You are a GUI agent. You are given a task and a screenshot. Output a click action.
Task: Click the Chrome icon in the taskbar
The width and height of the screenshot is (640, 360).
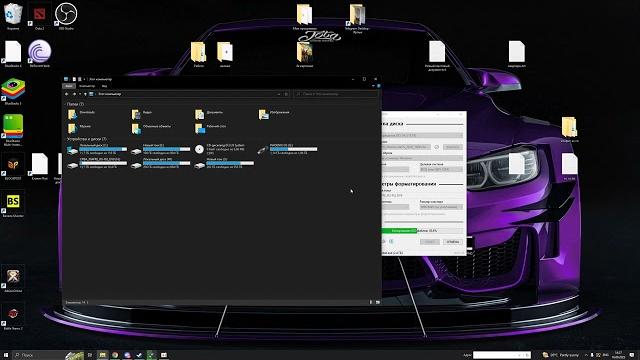coord(115,355)
